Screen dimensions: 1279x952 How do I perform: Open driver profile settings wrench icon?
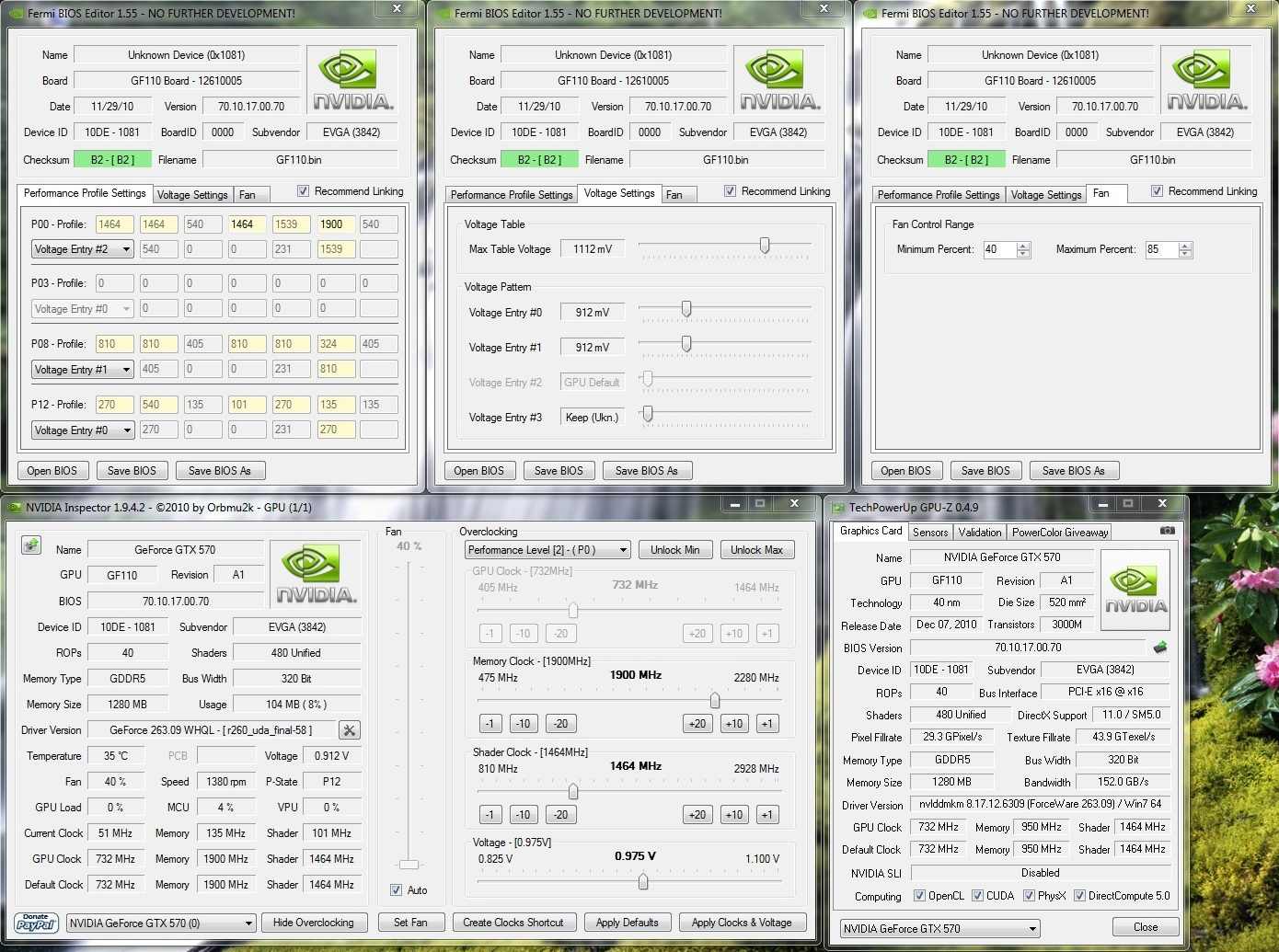tap(349, 730)
